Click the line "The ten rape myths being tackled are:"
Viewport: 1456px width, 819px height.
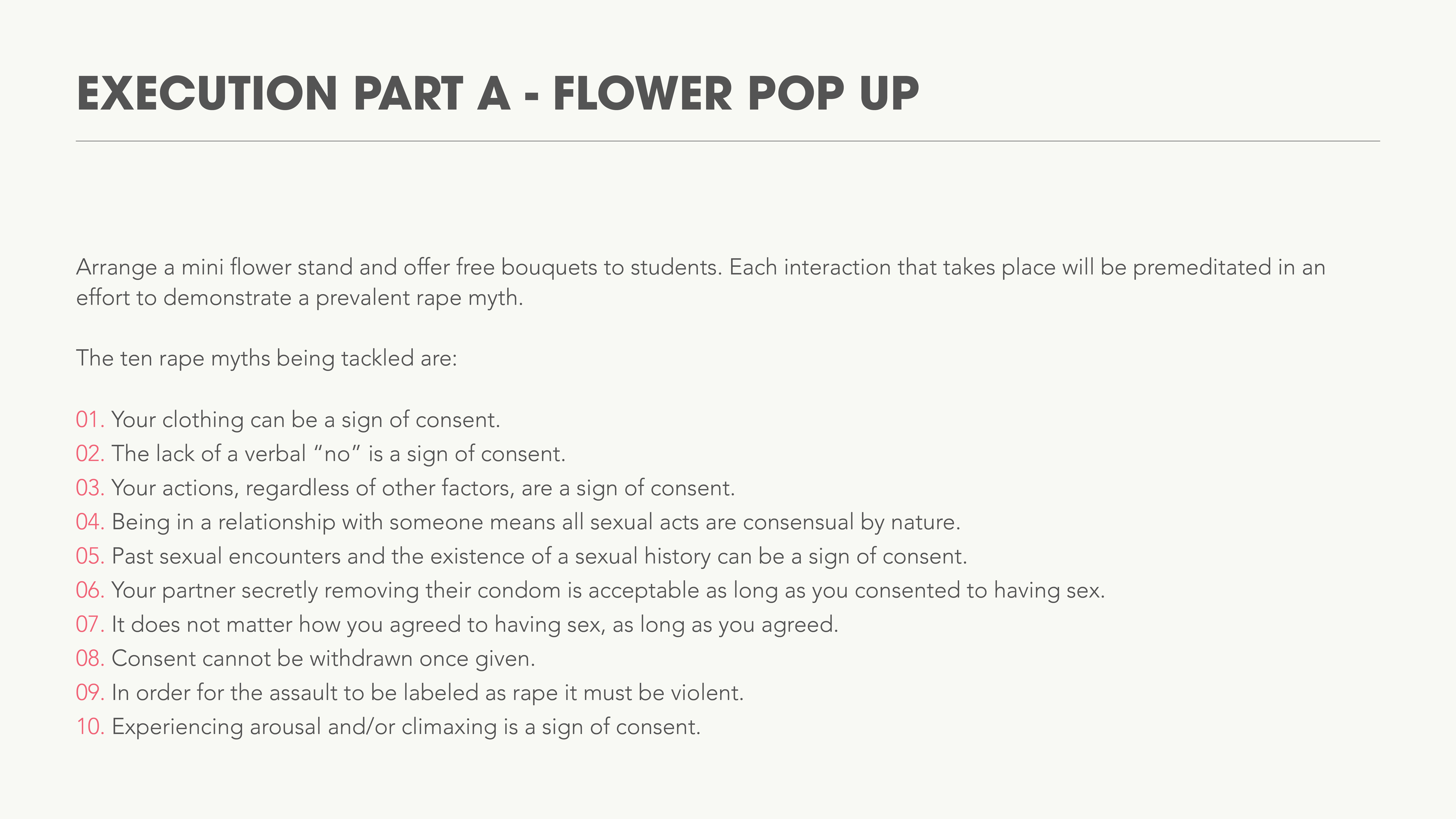(x=266, y=358)
